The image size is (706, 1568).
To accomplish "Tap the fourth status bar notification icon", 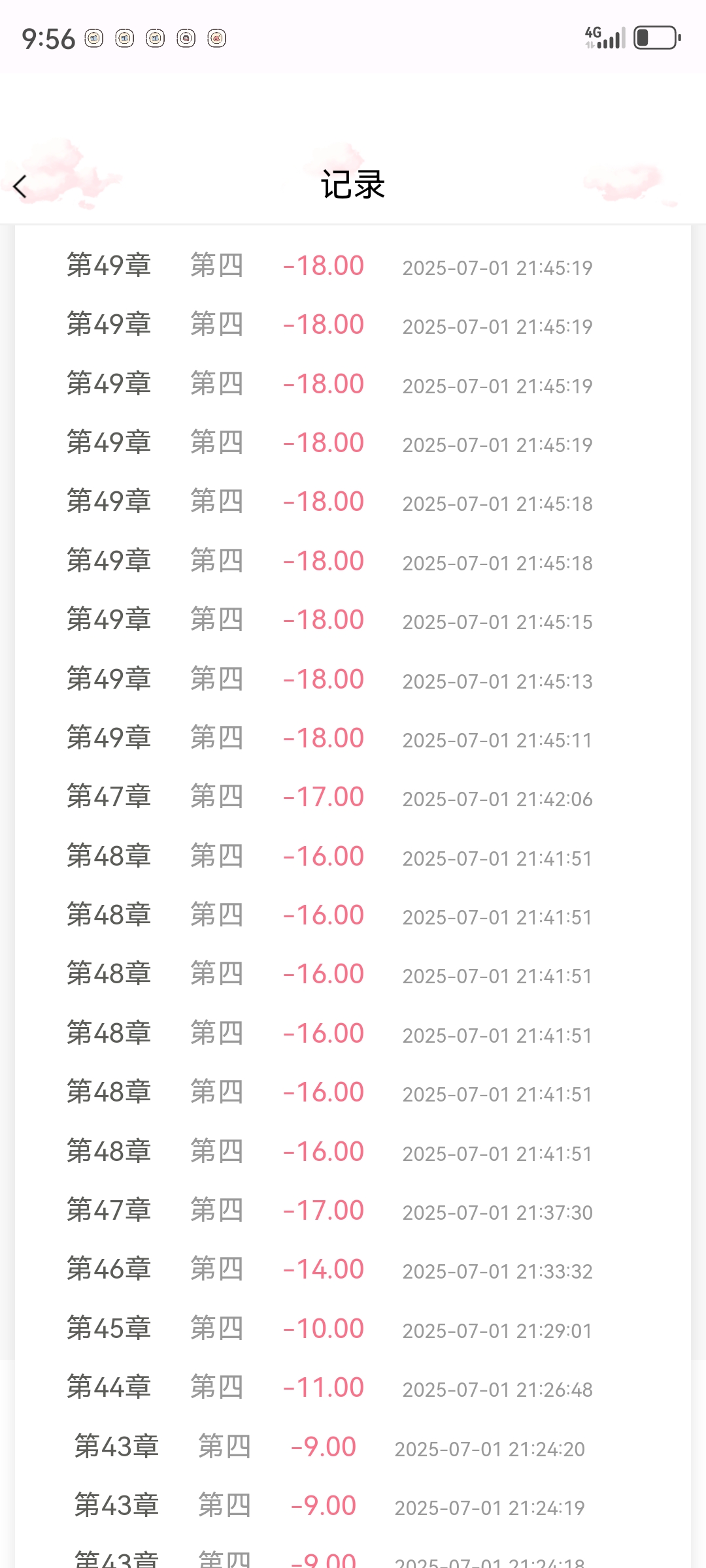I will click(x=186, y=39).
